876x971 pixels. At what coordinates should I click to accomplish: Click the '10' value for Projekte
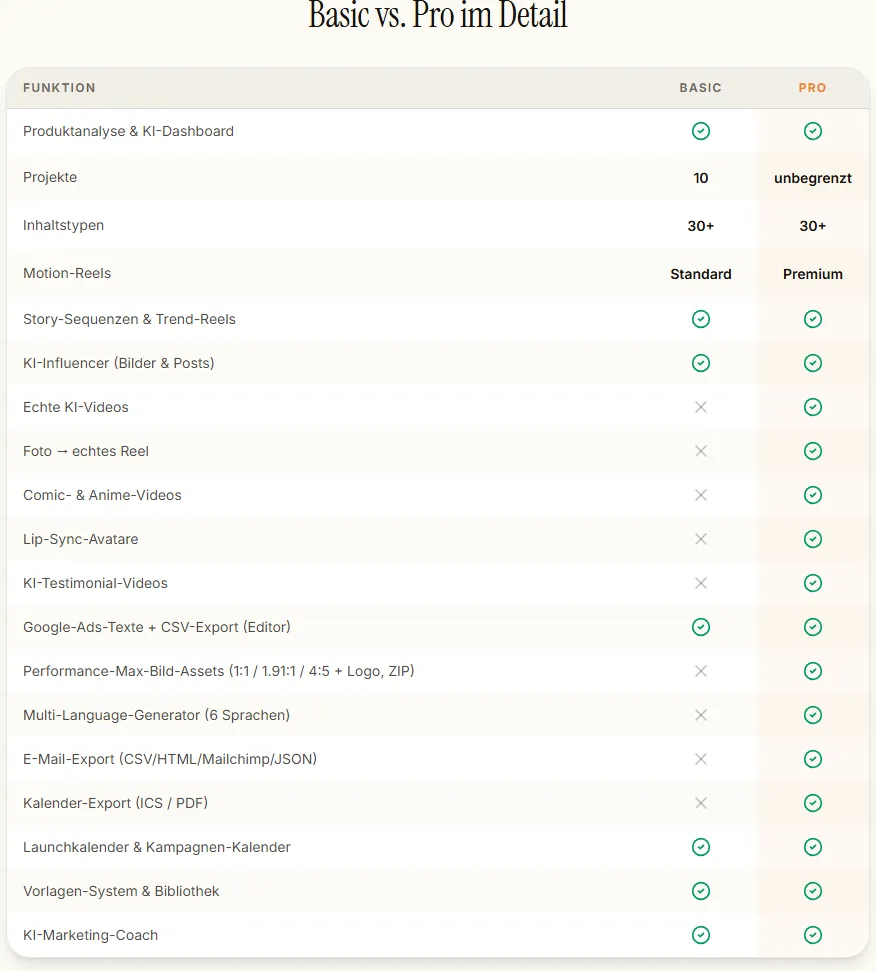click(x=701, y=178)
